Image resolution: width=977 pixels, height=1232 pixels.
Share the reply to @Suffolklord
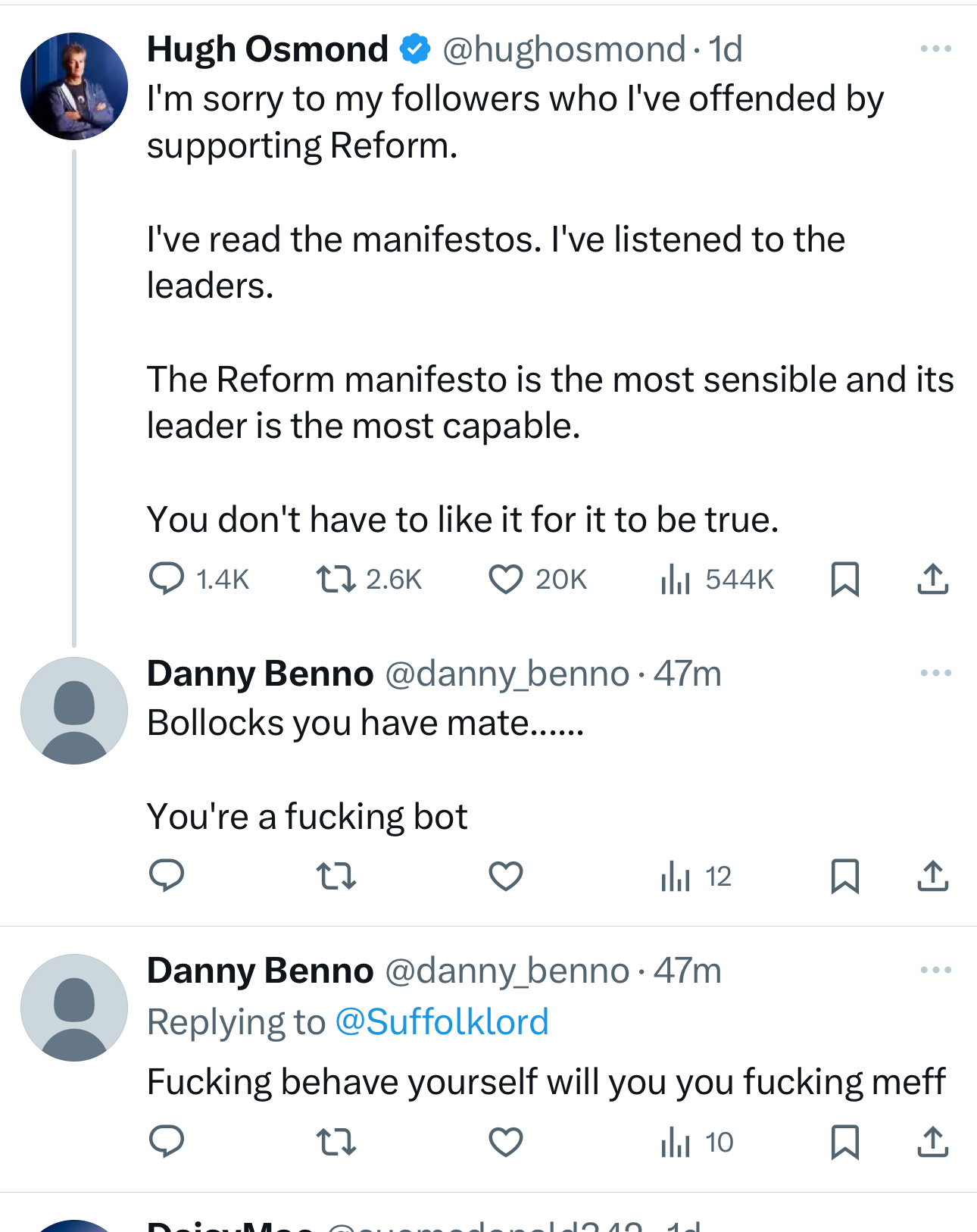point(932,1142)
